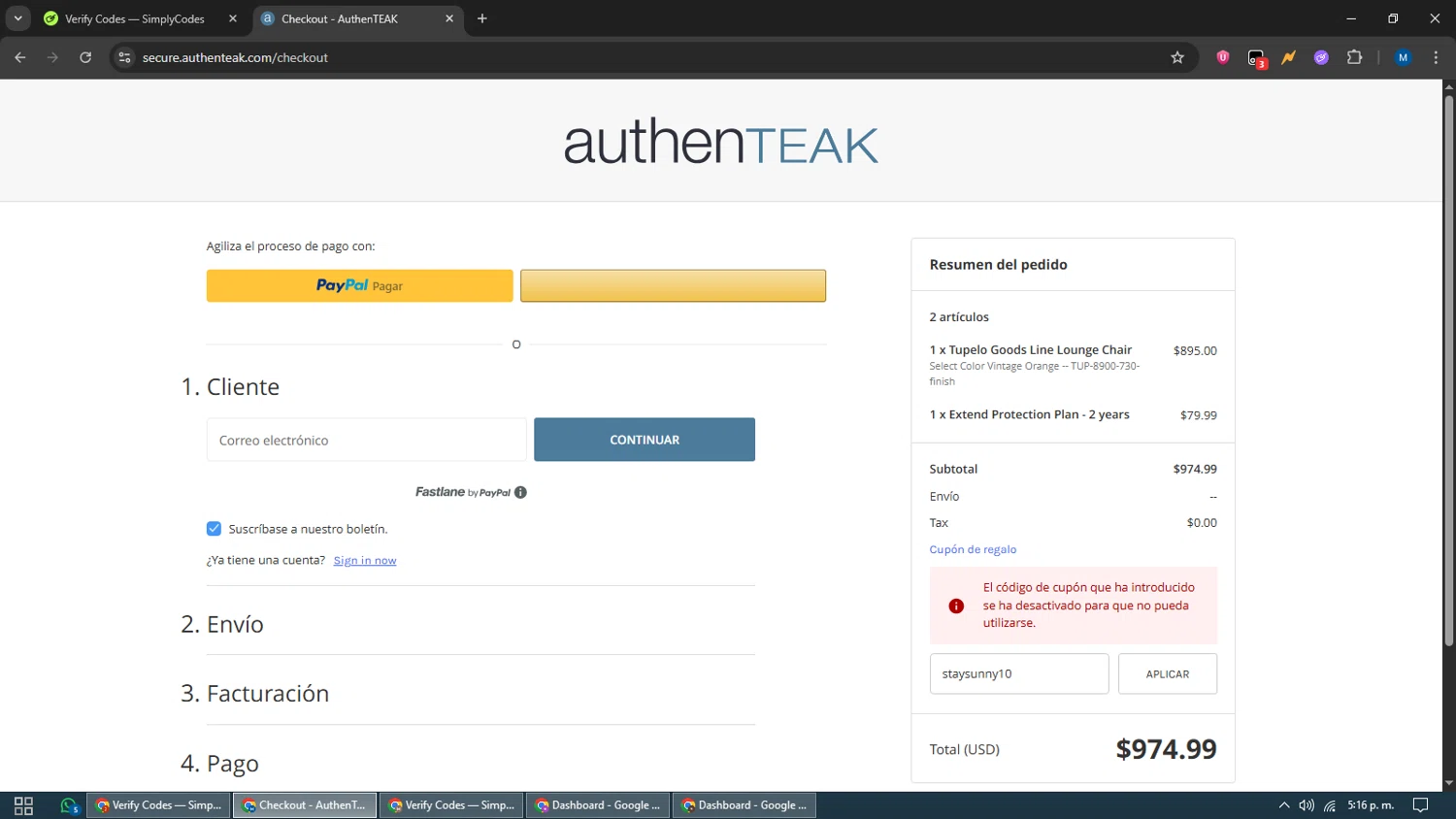This screenshot has width=1456, height=819.
Task: Click the APLICAR coupon button
Action: click(1168, 673)
